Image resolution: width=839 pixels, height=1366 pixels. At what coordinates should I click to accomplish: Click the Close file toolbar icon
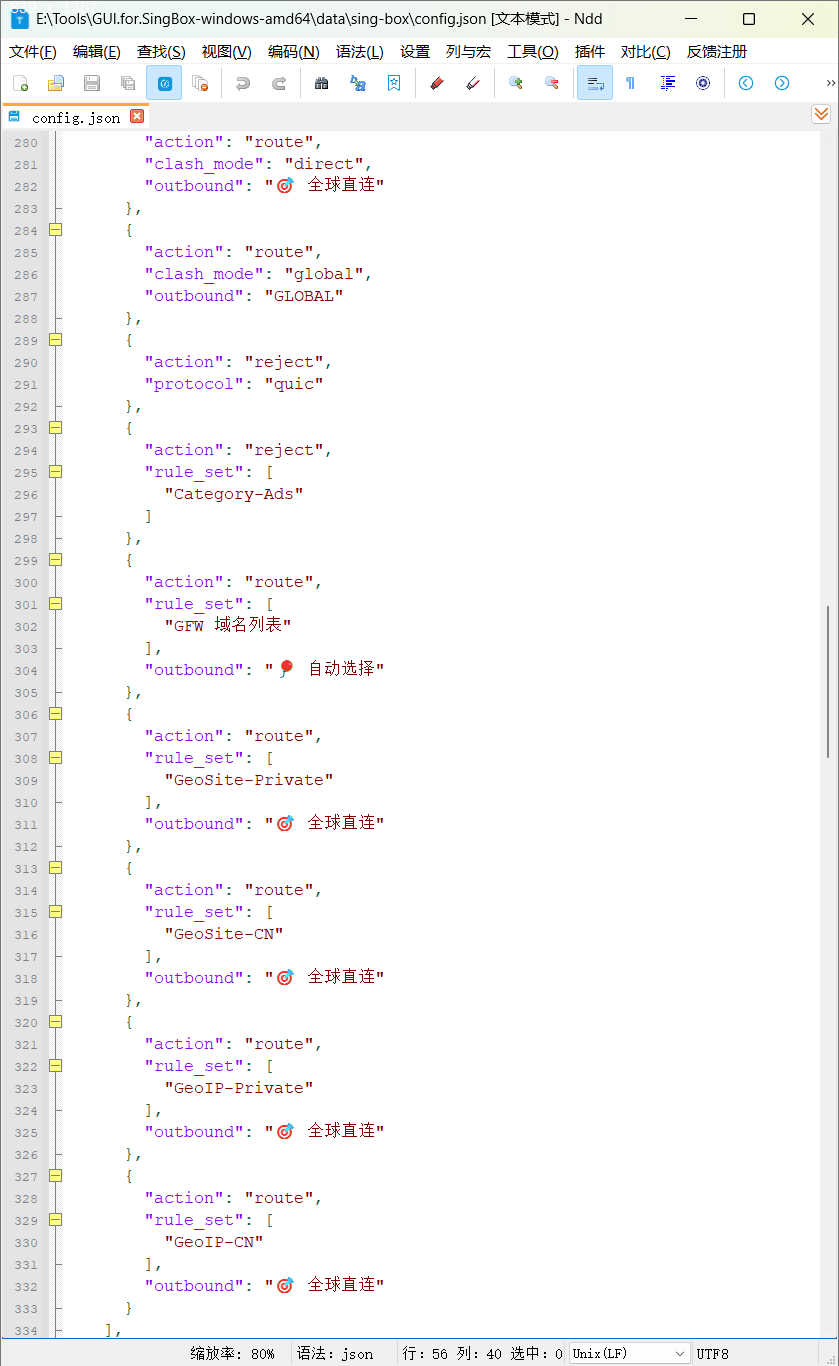click(x=200, y=83)
